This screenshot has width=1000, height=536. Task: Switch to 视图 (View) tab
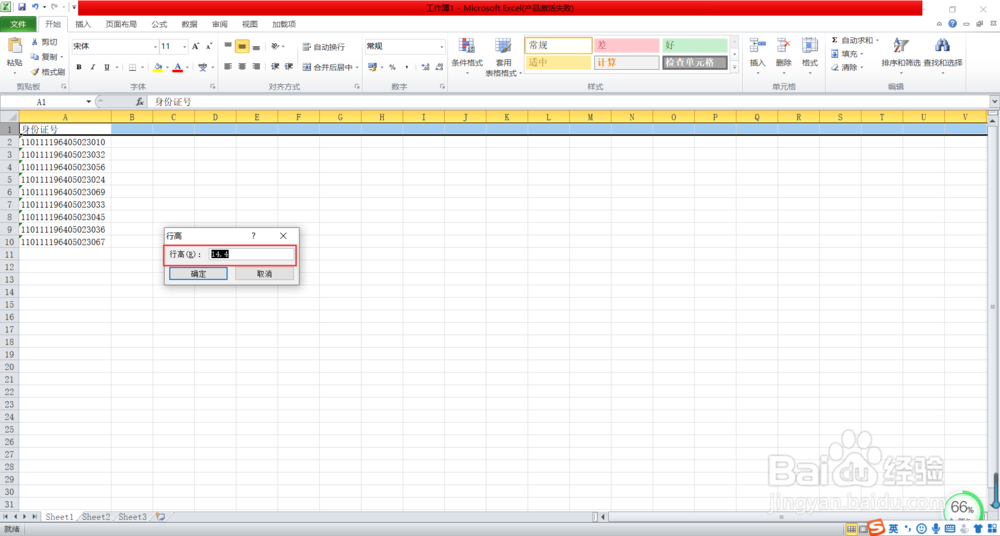[x=249, y=24]
